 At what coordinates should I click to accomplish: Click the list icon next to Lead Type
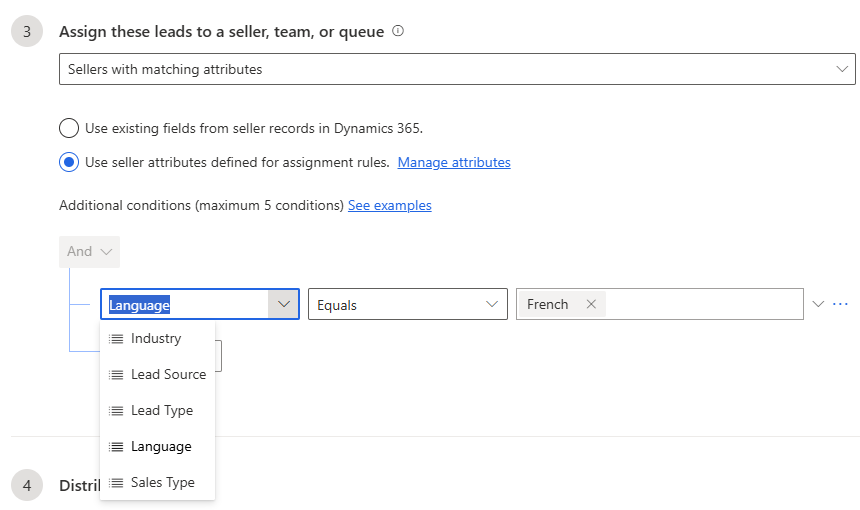(116, 411)
